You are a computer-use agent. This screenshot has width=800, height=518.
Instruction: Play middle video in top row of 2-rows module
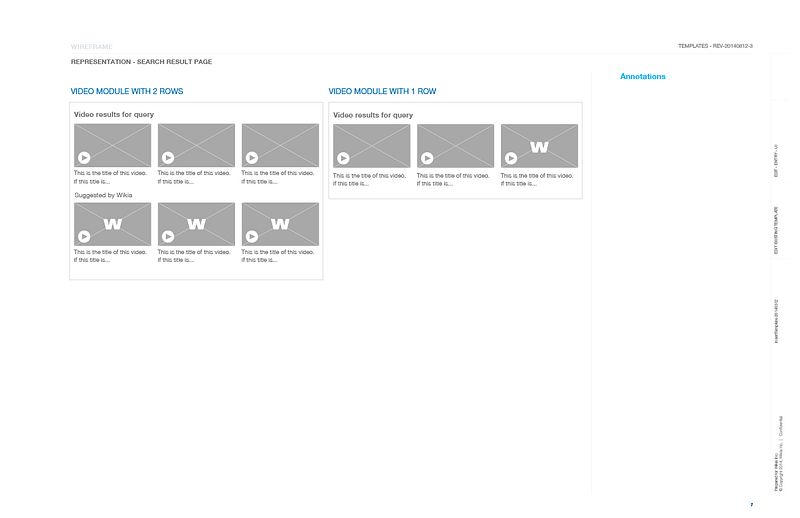click(x=168, y=158)
